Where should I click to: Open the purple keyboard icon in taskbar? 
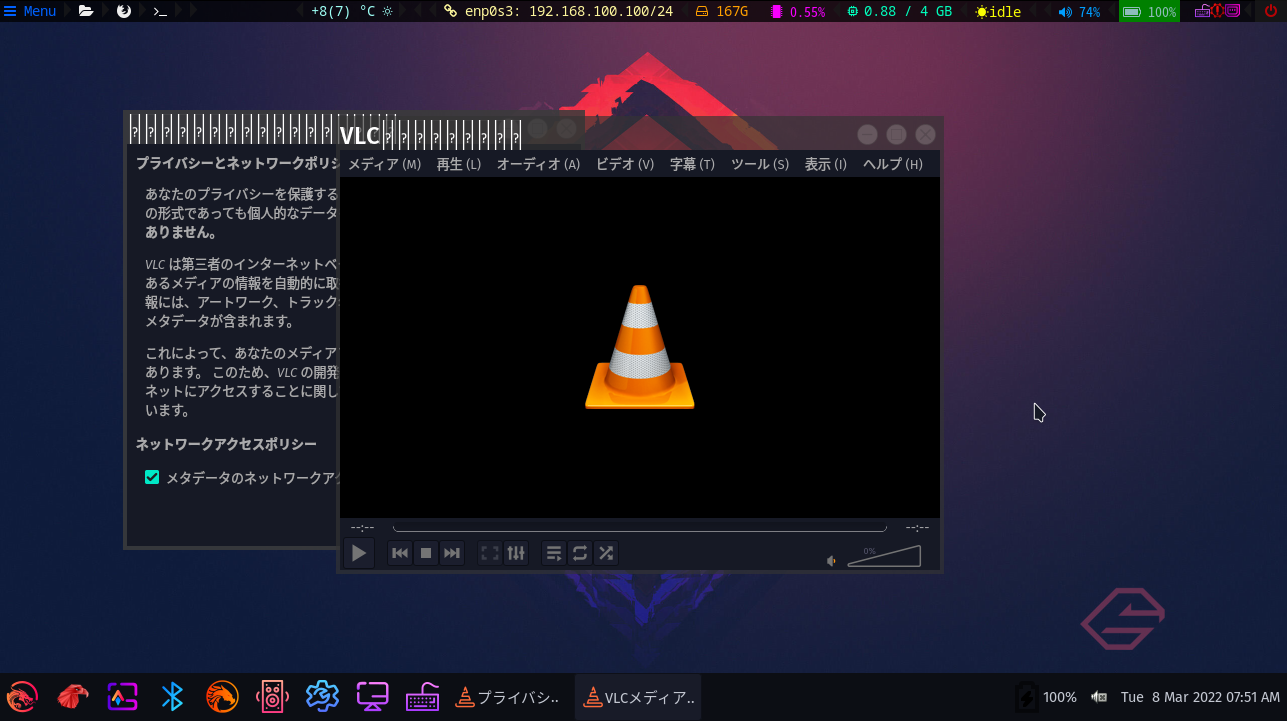[x=423, y=696]
